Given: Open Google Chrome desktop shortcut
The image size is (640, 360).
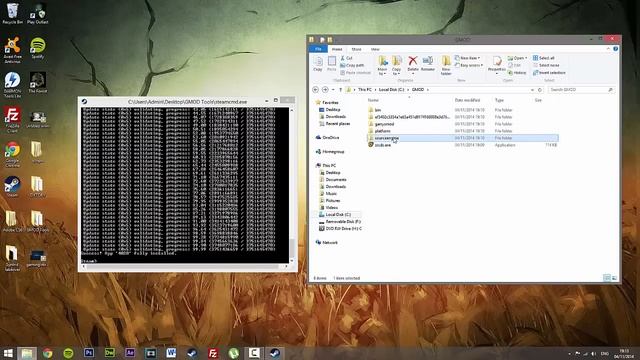Looking at the screenshot, I should pyautogui.click(x=12, y=154).
